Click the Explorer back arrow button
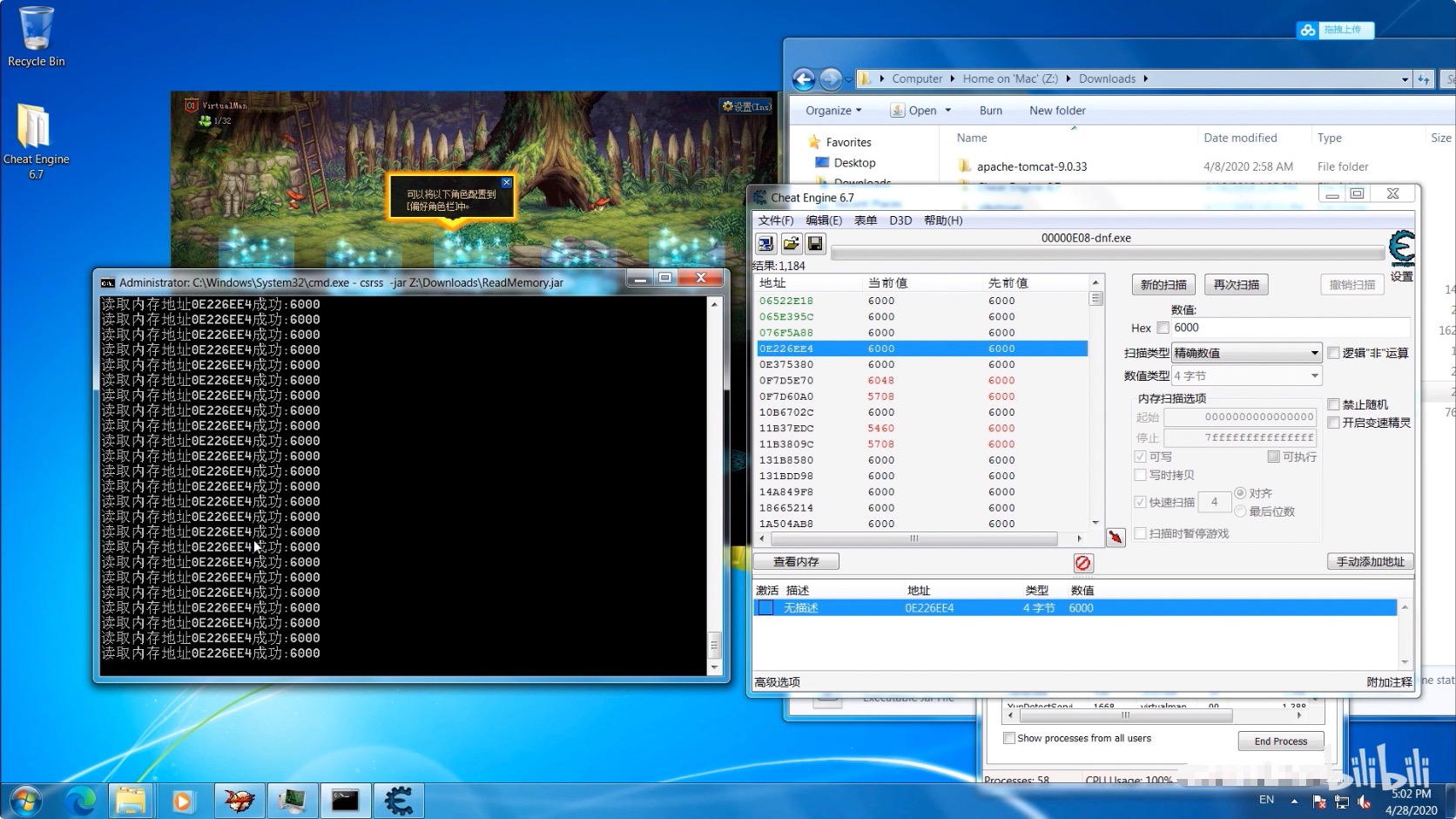The height and width of the screenshot is (819, 1456). pos(804,79)
